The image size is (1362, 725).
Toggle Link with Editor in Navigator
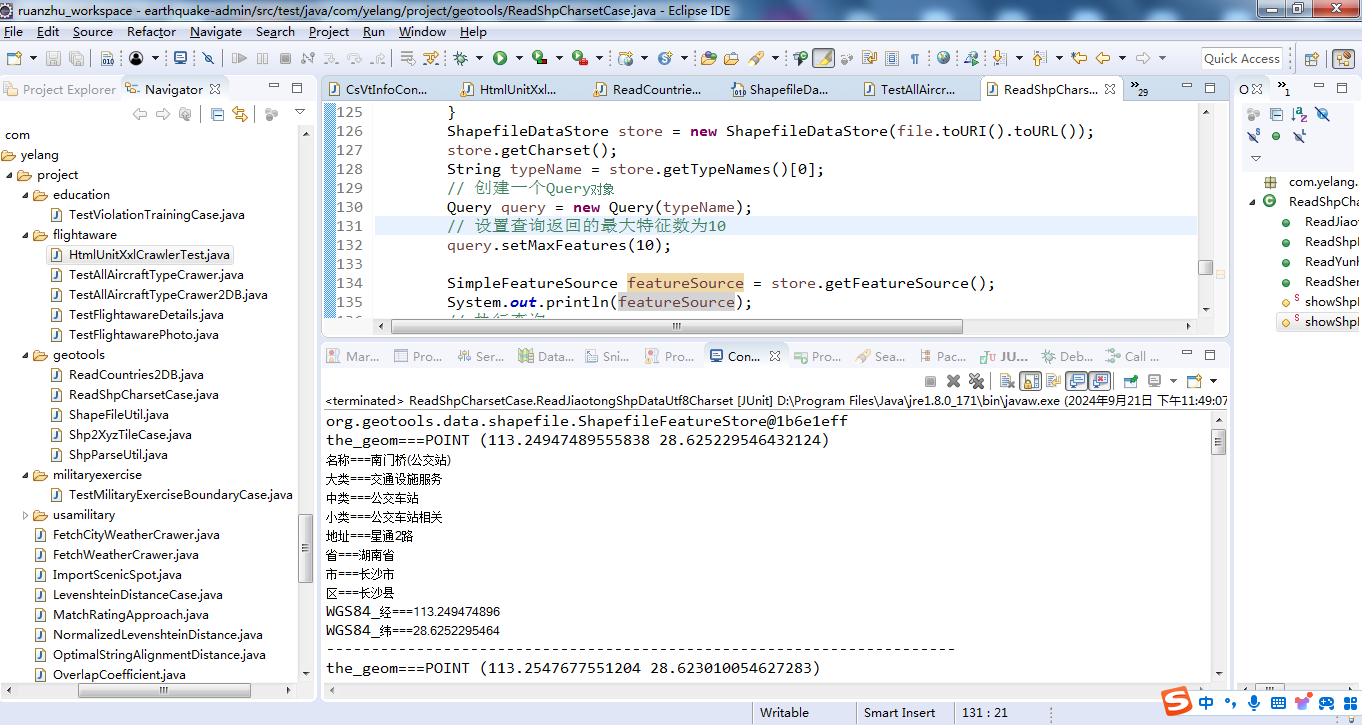[x=240, y=114]
